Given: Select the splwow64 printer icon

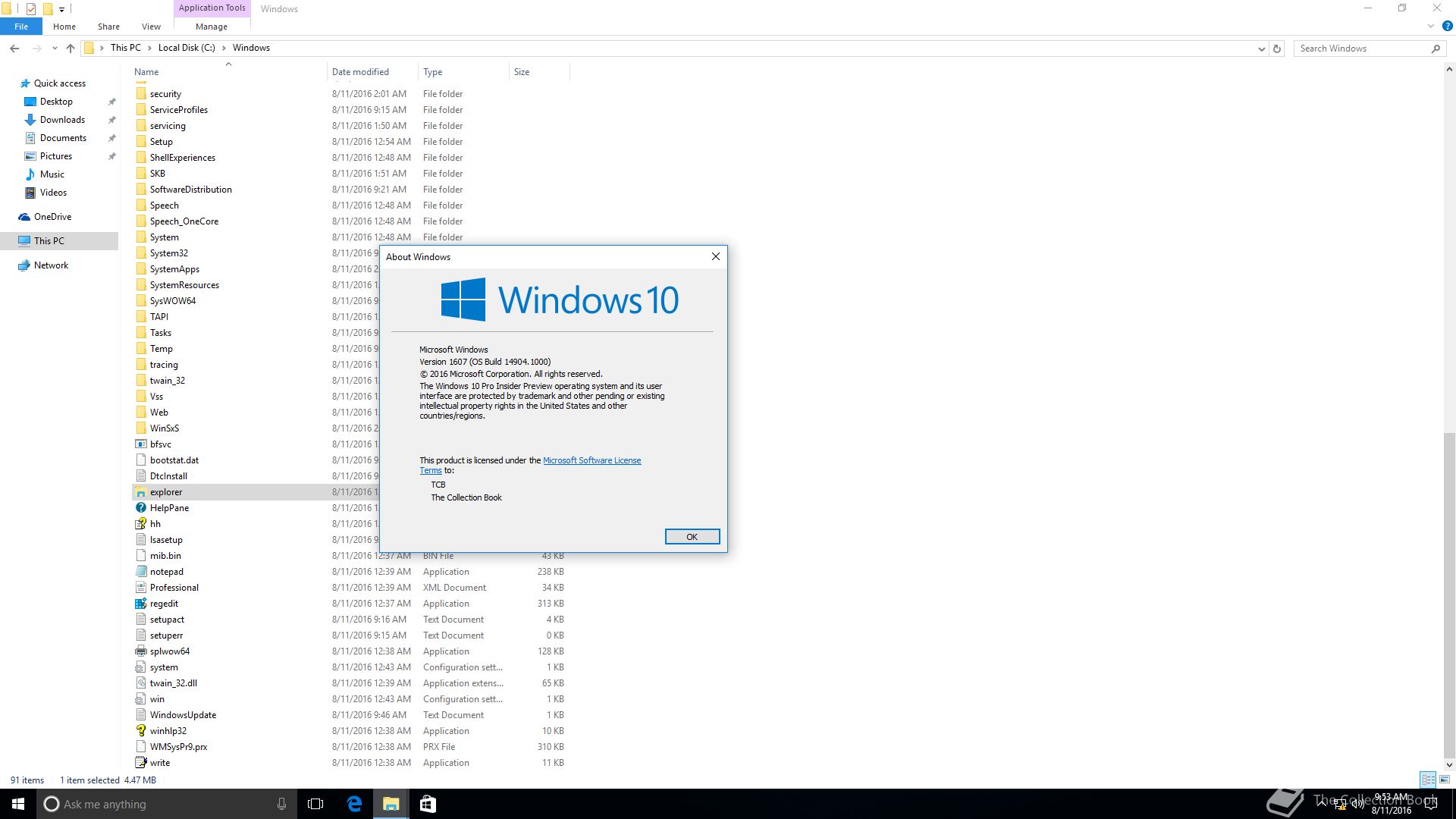Looking at the screenshot, I should tap(141, 651).
